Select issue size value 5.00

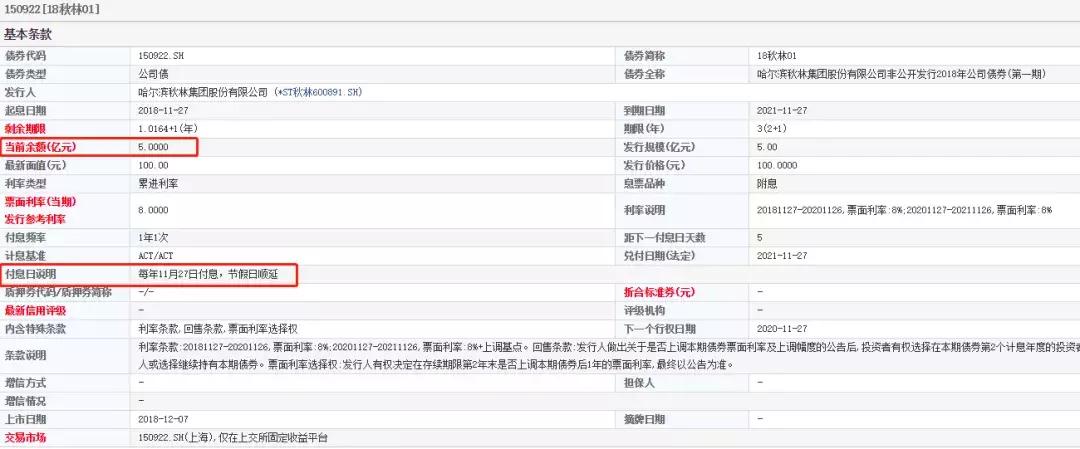(x=767, y=147)
